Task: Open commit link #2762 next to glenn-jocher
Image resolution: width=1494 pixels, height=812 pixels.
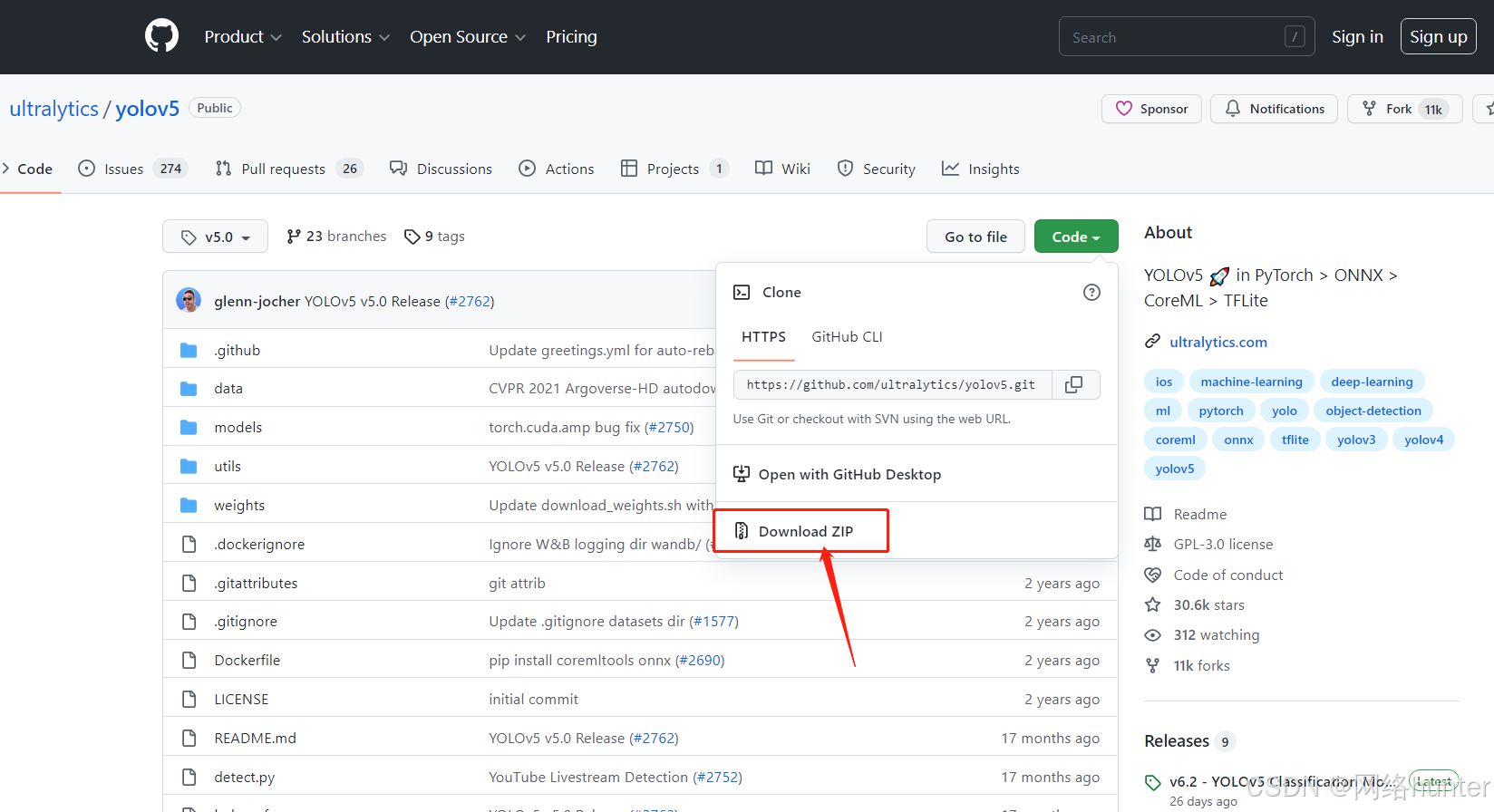Action: pos(470,301)
